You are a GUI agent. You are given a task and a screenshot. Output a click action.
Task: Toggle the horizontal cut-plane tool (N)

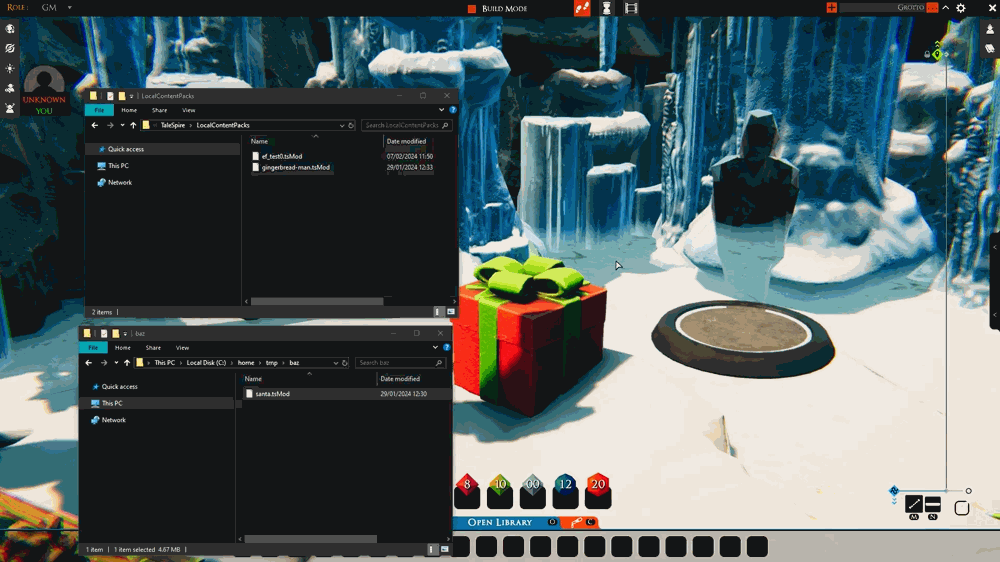[932, 505]
